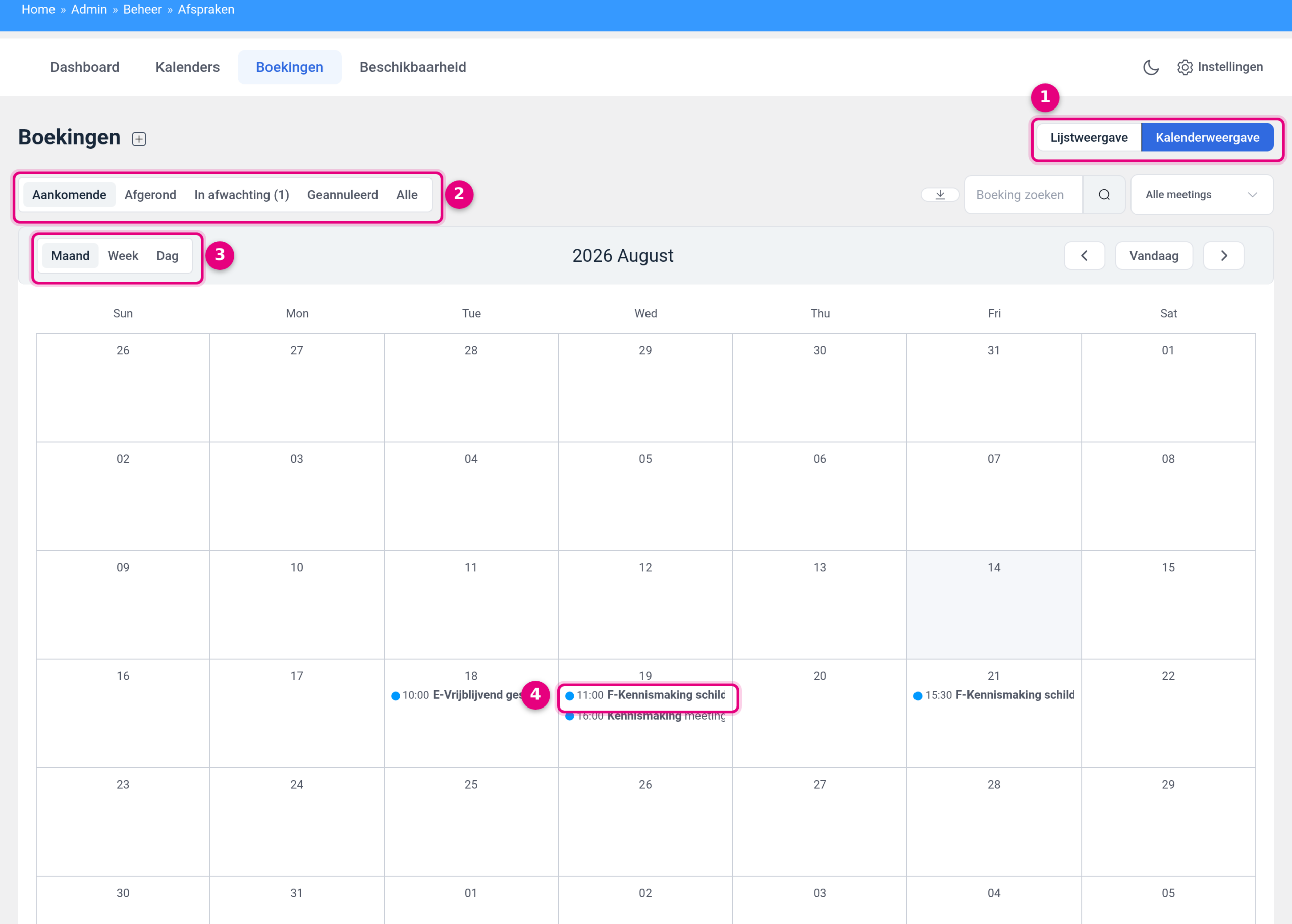Click the Vandaag button
The image size is (1292, 924).
pos(1154,256)
